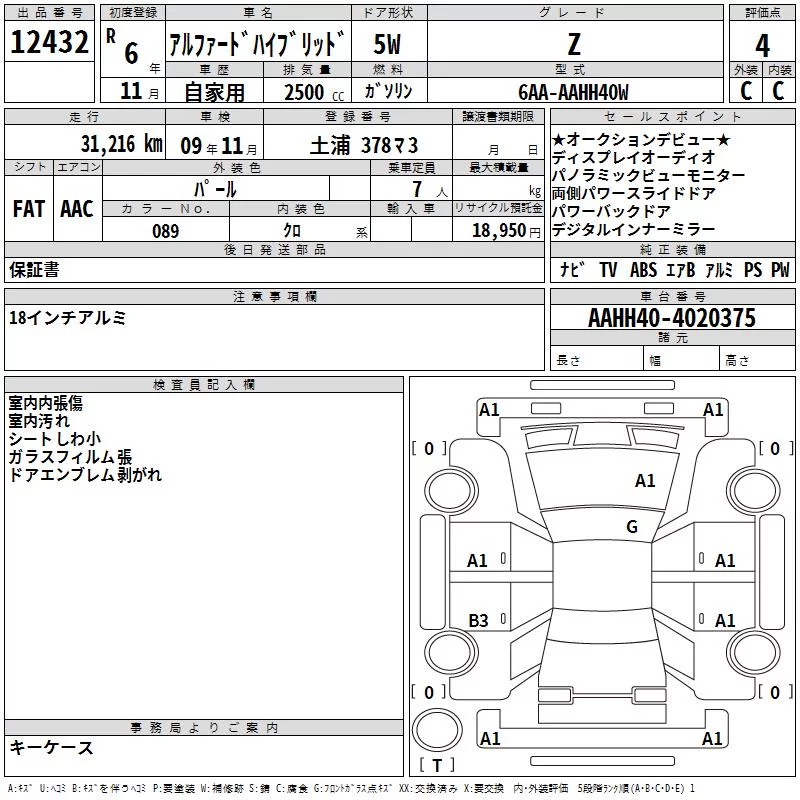Click the 18インチアルミ note
Viewport: 800px width, 800px height.
[67, 318]
